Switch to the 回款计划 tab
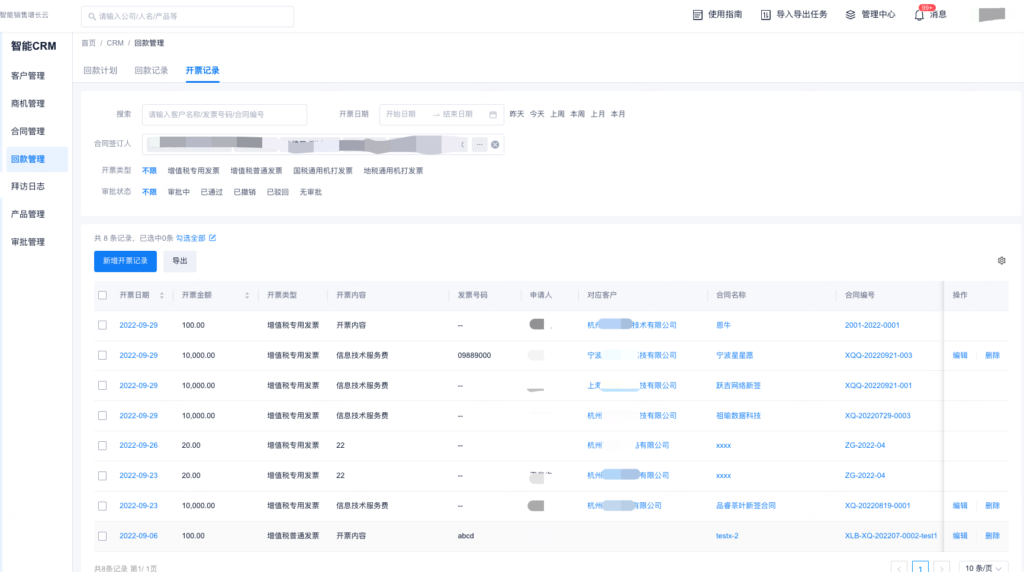The width and height of the screenshot is (1024, 572). pyautogui.click(x=100, y=71)
